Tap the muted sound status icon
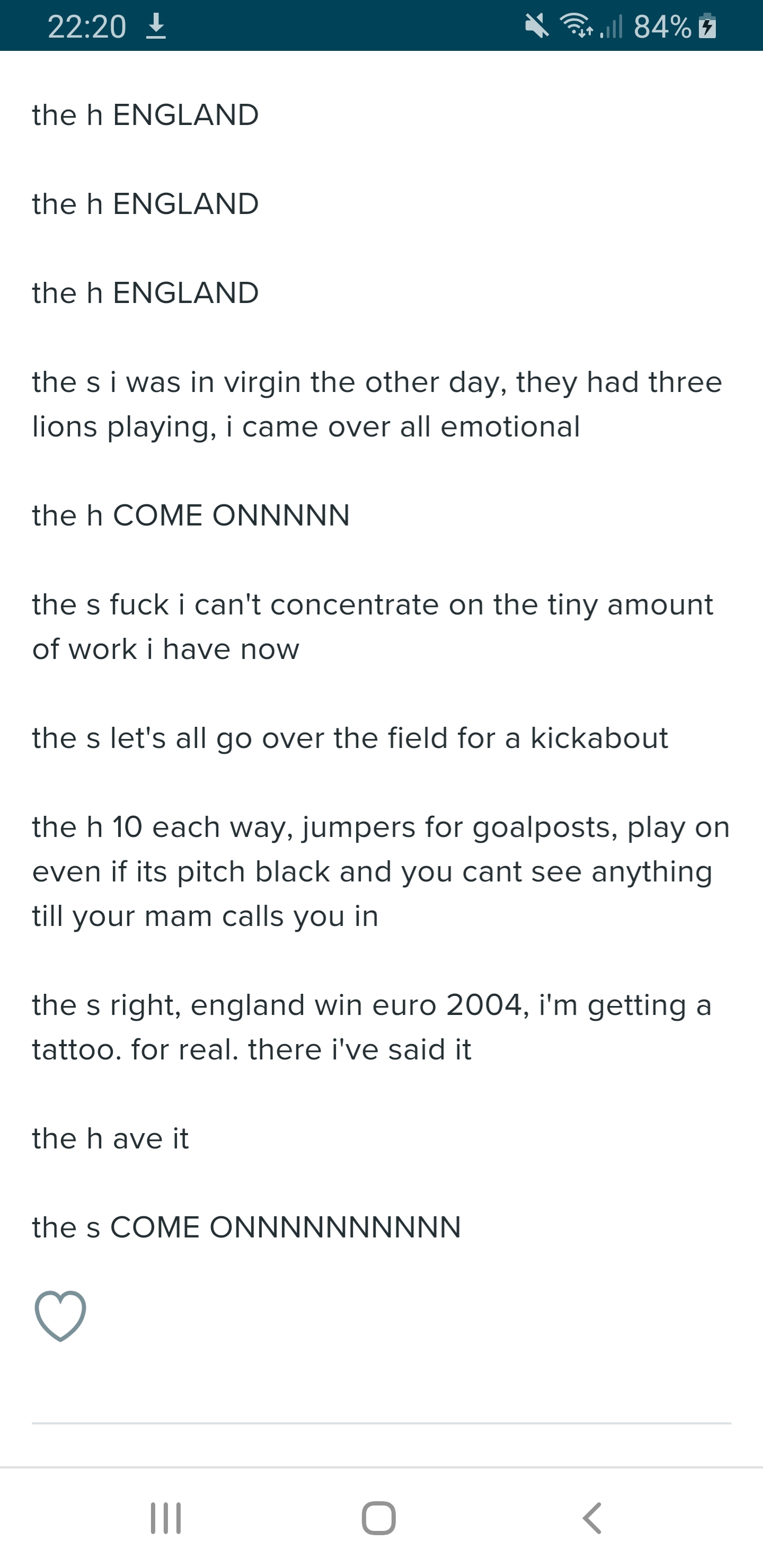Viewport: 763px width, 1568px height. click(x=536, y=26)
